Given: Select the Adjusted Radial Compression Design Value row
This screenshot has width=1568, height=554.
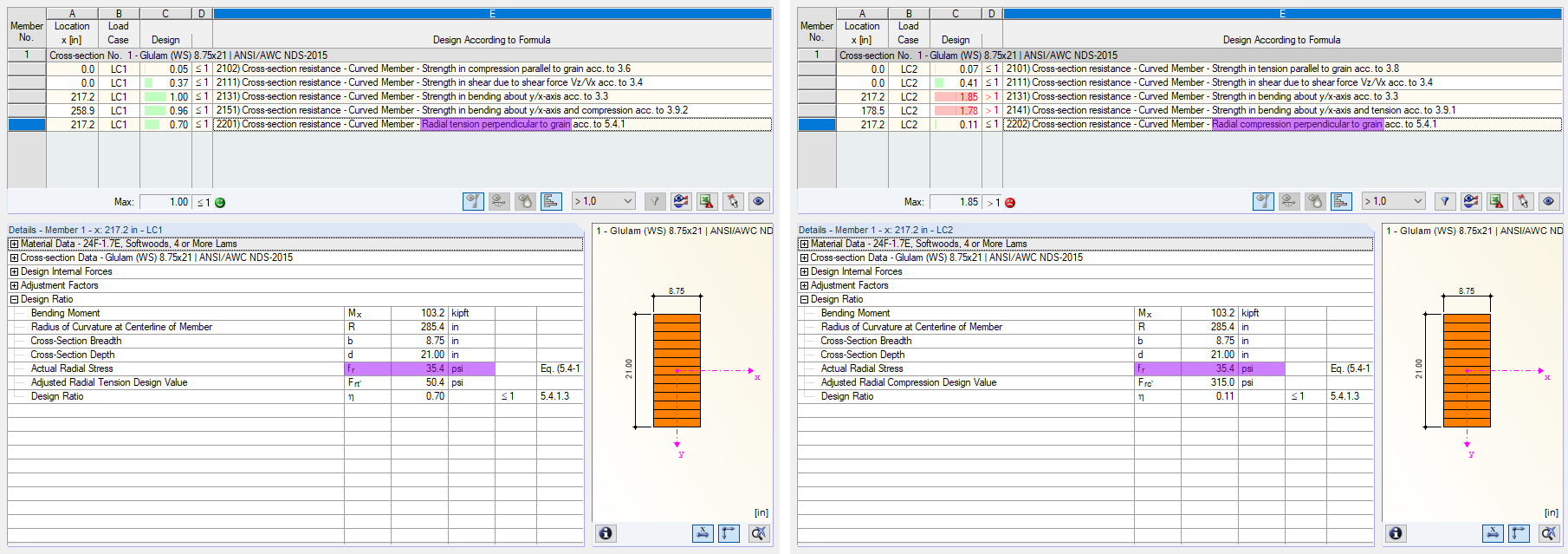Looking at the screenshot, I should pyautogui.click(x=1085, y=382).
